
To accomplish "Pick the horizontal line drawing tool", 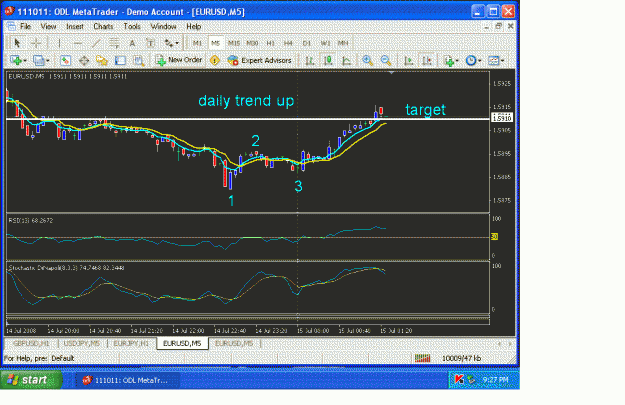I will tap(78, 43).
